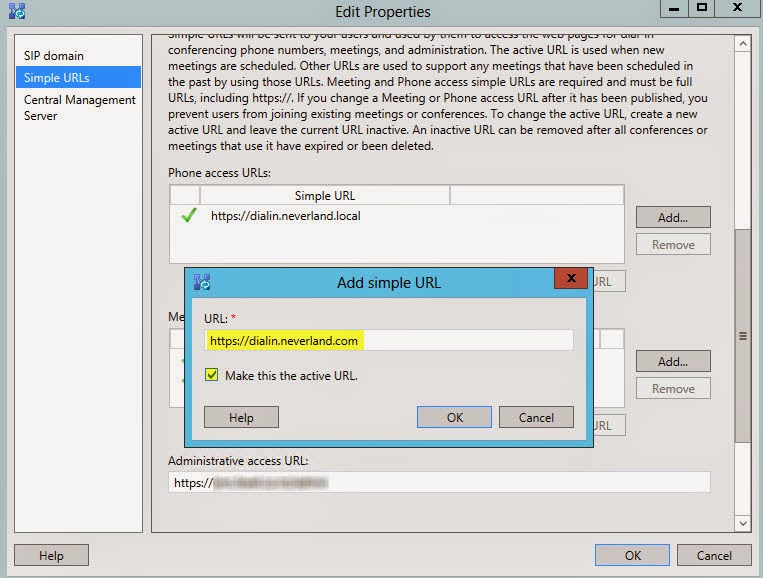Click OK in Add simple URL dialog

coord(454,417)
